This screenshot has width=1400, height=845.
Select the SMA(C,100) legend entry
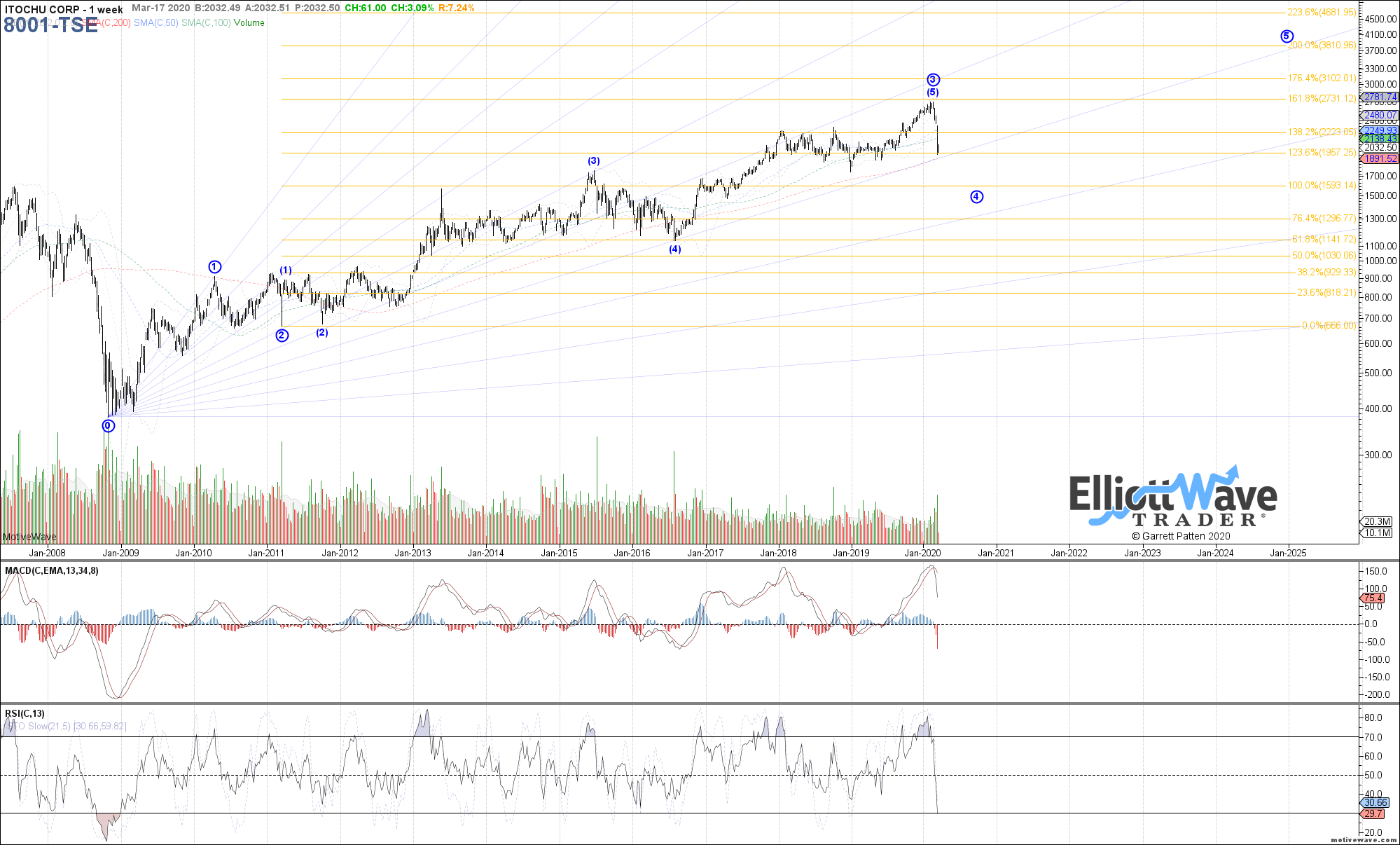pyautogui.click(x=206, y=22)
